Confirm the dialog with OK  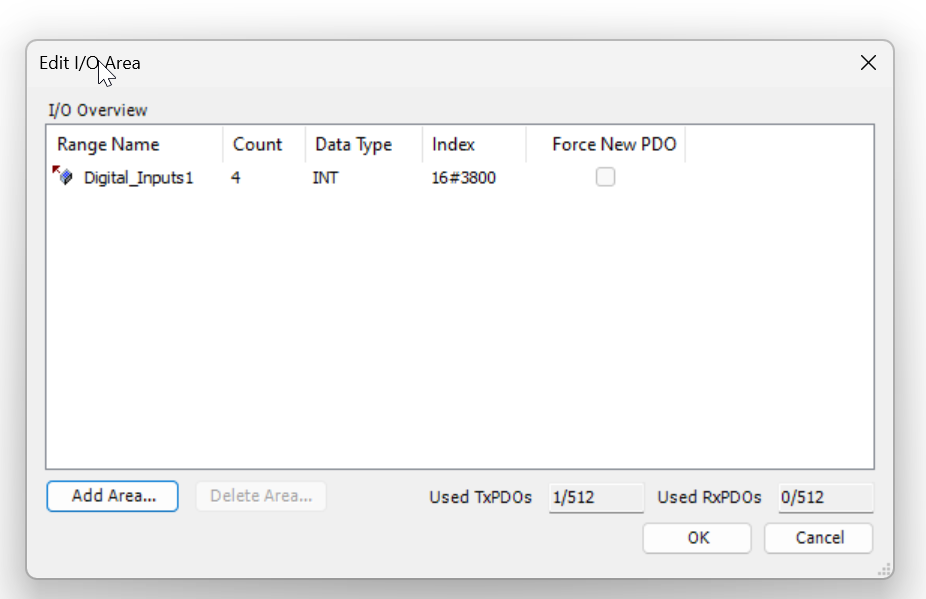click(697, 538)
